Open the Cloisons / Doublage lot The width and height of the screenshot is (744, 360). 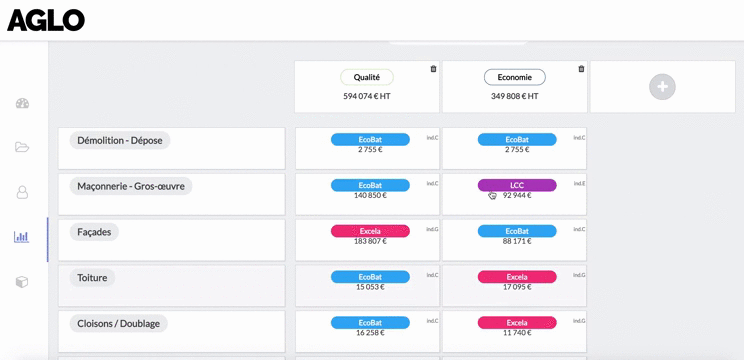(x=119, y=323)
